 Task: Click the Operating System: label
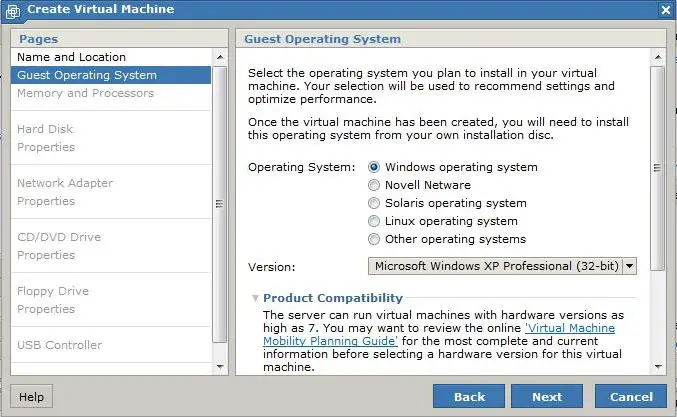click(x=301, y=167)
